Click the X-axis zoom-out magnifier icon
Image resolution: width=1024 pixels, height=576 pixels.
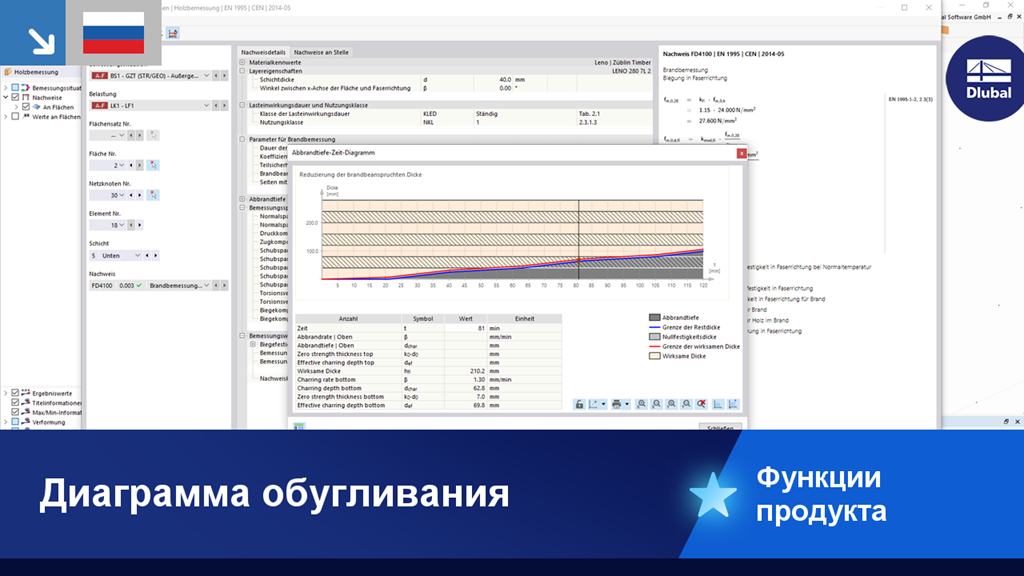[656, 404]
